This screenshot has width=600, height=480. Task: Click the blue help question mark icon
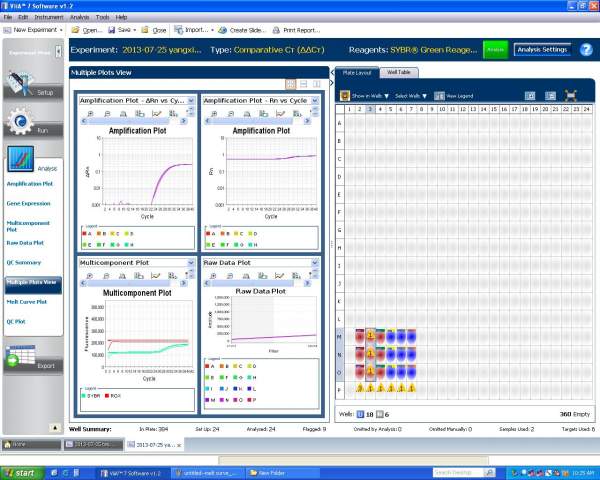pos(586,50)
